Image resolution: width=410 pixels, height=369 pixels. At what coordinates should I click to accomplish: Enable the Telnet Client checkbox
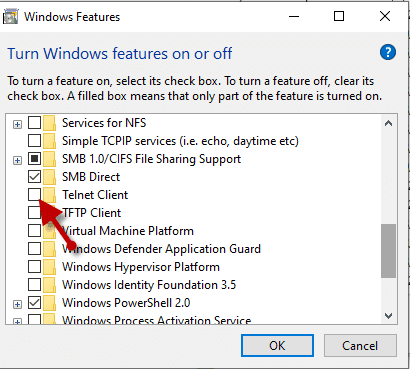[34, 195]
